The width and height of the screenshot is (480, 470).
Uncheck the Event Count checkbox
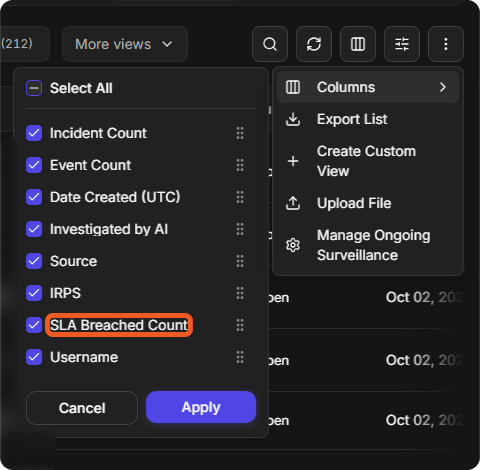pyautogui.click(x=34, y=165)
